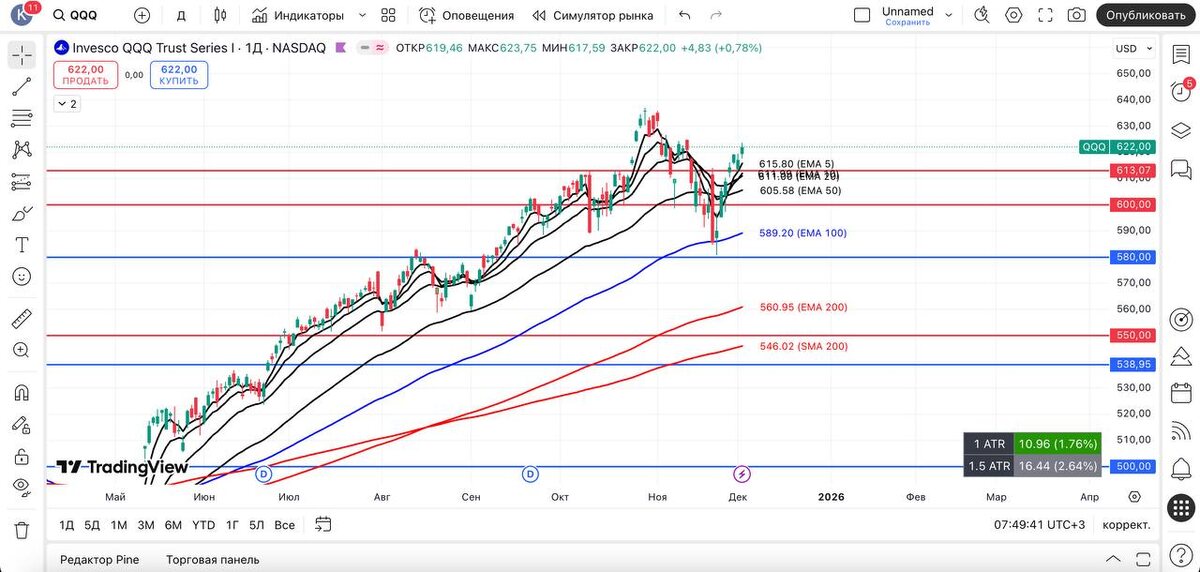This screenshot has width=1200, height=572.
Task: Open chart settings hexagon icon
Action: pos(1014,15)
